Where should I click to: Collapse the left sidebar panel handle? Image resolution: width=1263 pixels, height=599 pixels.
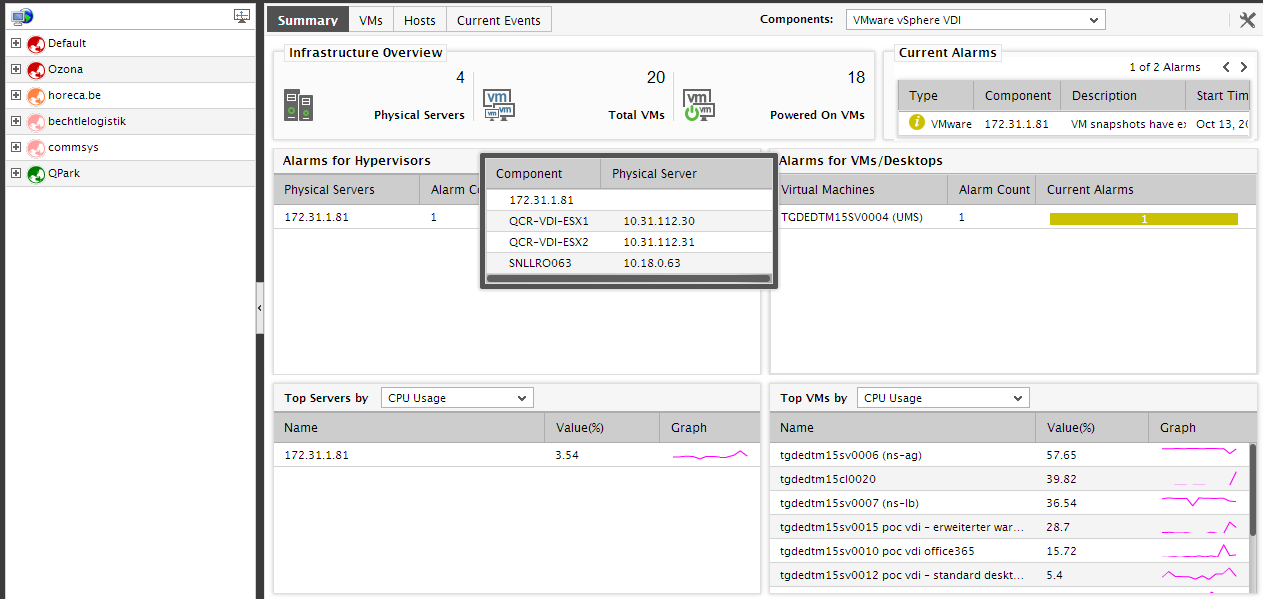click(x=260, y=308)
